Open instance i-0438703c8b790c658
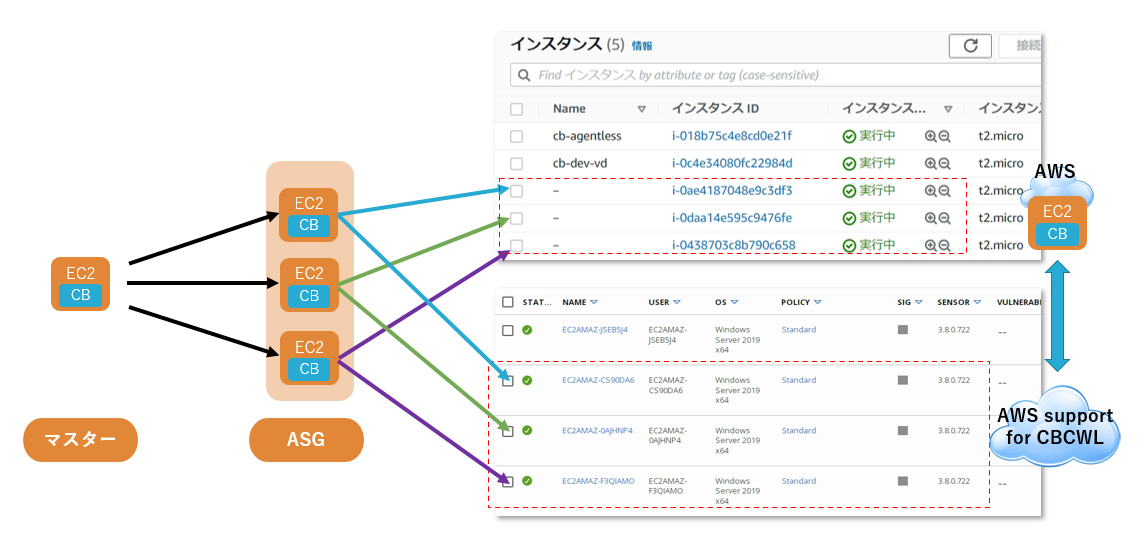The height and width of the screenshot is (554, 1148). 734,244
